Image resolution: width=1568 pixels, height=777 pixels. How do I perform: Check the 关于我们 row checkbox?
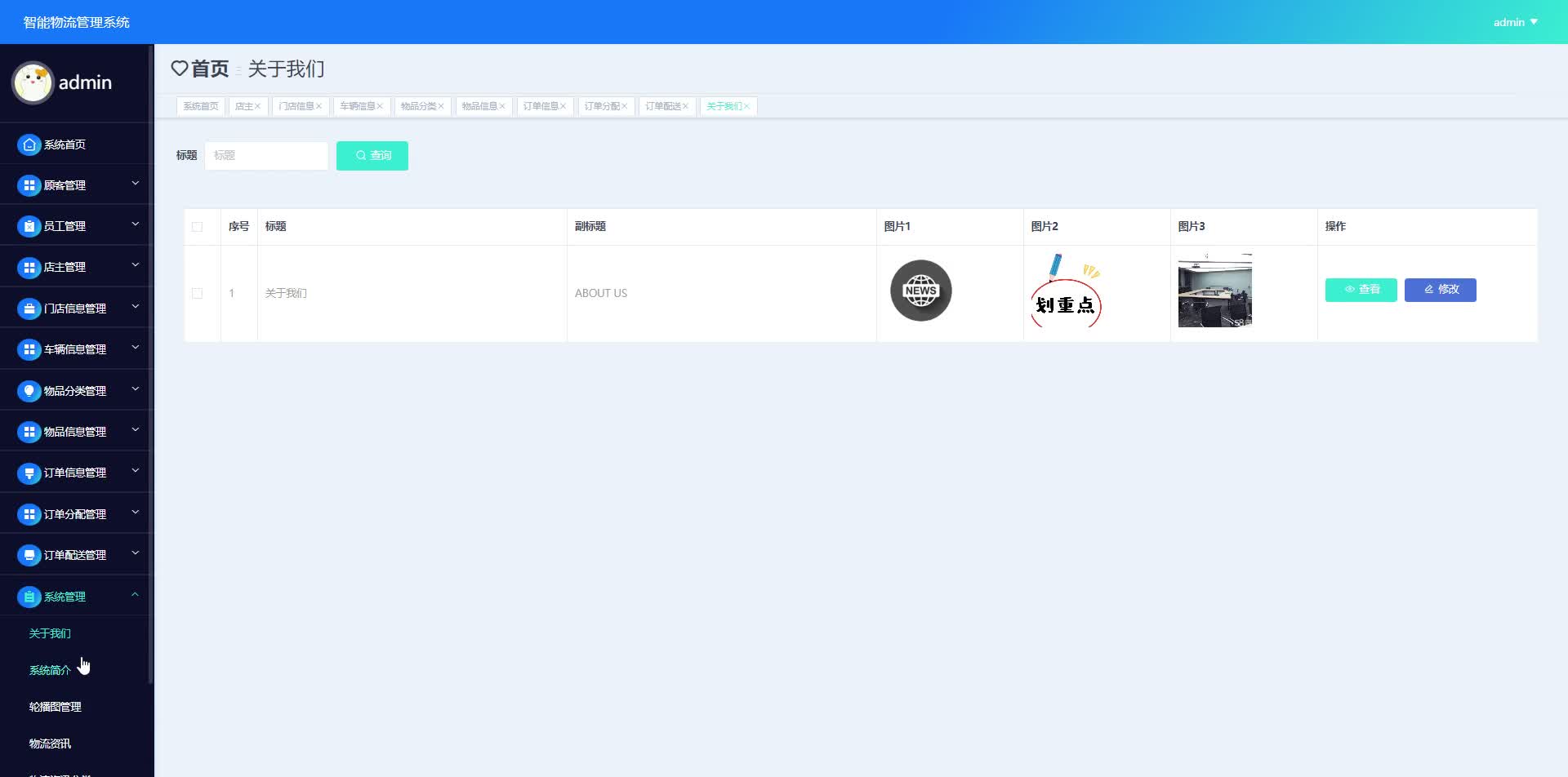click(x=197, y=293)
